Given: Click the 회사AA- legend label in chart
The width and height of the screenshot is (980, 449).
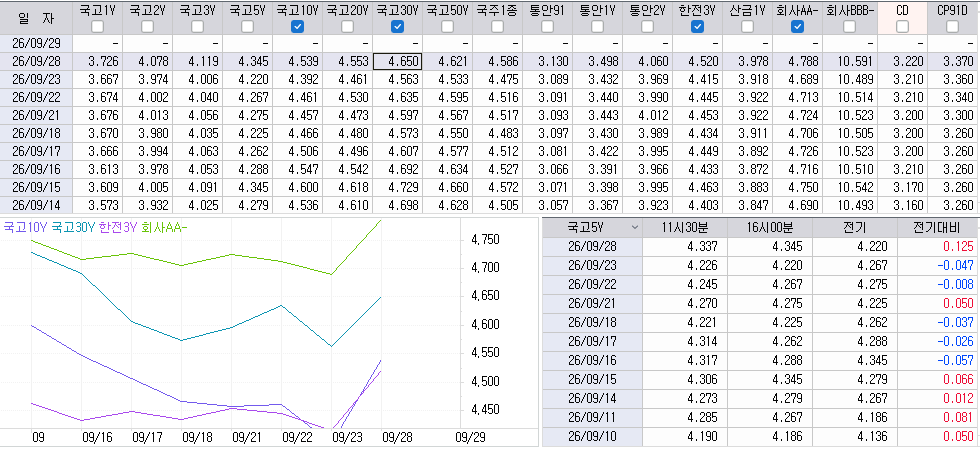Looking at the screenshot, I should coord(164,228).
